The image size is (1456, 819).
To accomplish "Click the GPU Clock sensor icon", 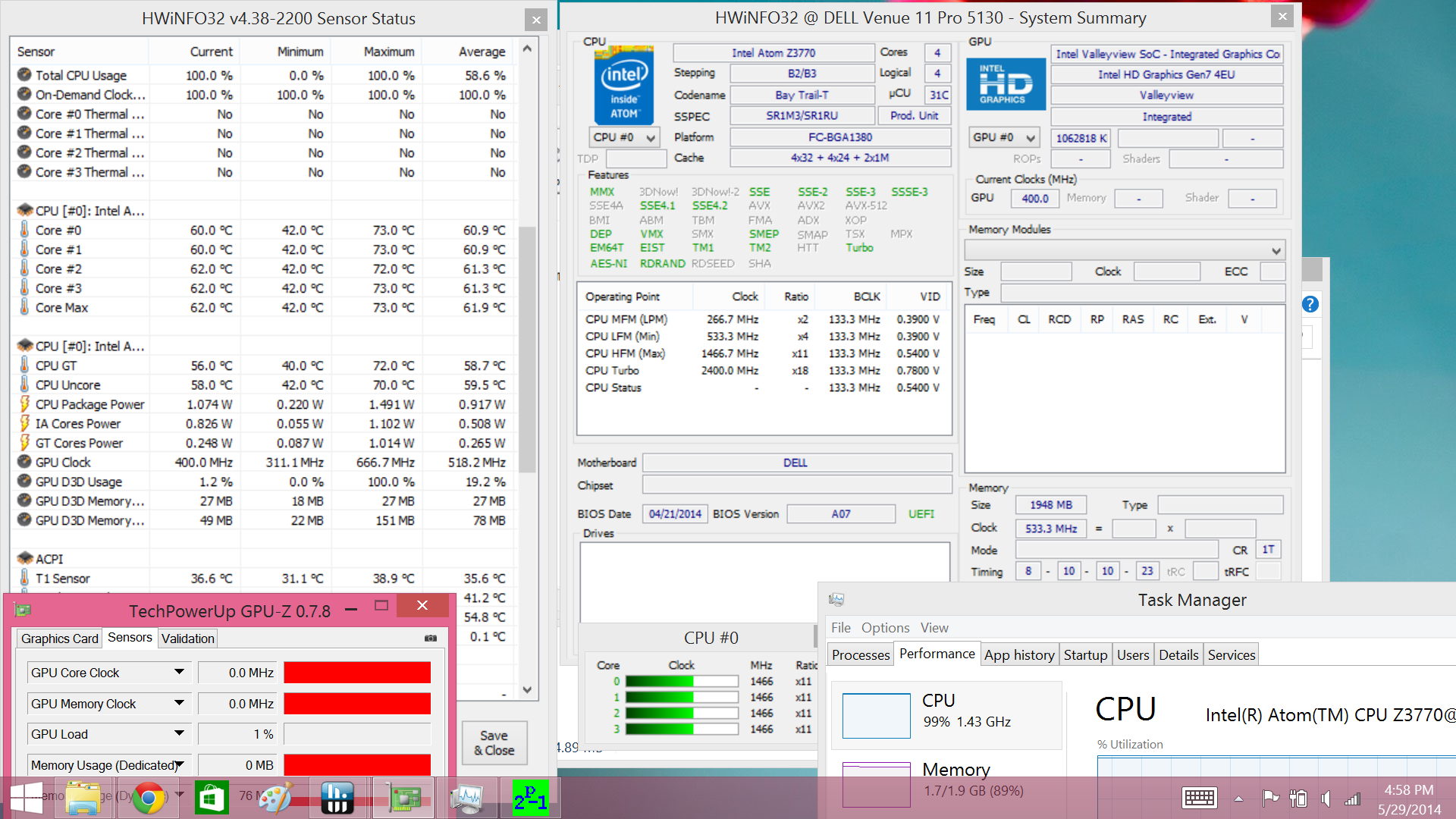I will (x=24, y=462).
